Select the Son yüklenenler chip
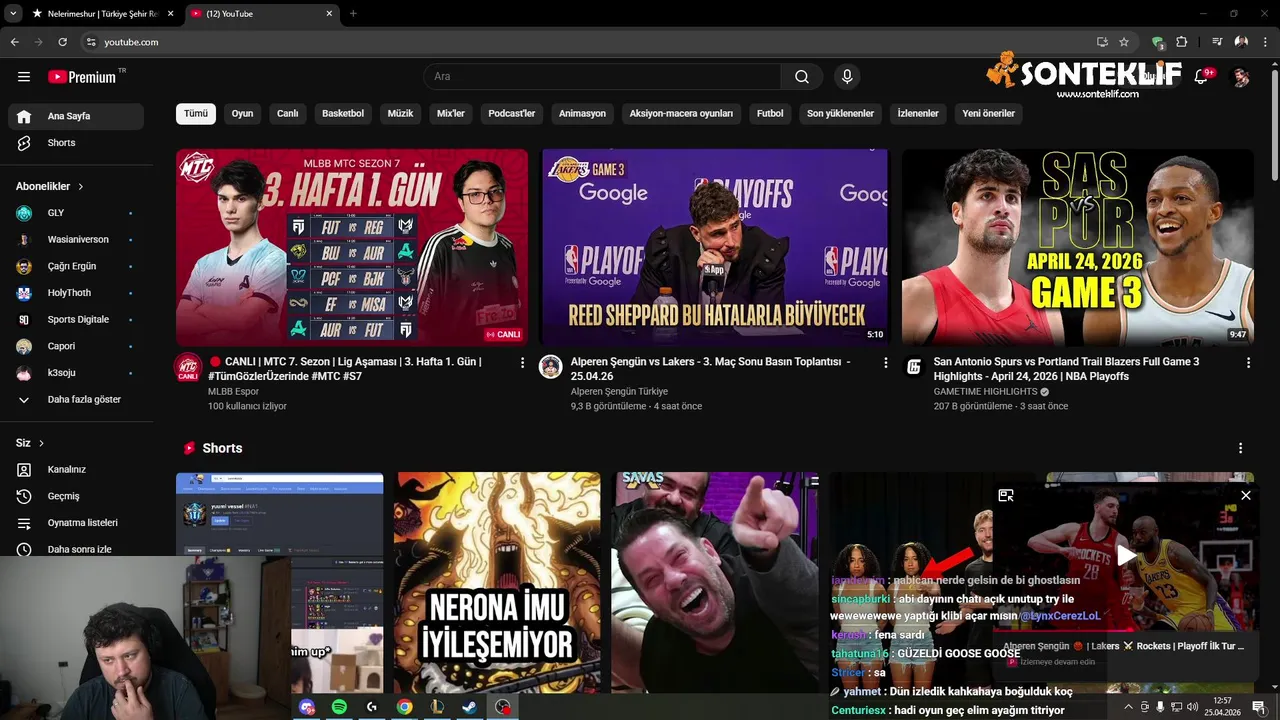This screenshot has height=720, width=1280. pos(840,114)
